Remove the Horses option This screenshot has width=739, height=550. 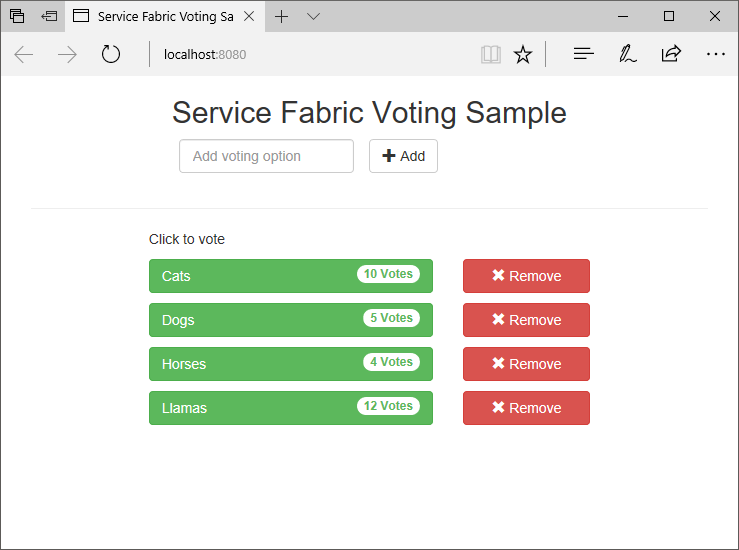point(526,364)
